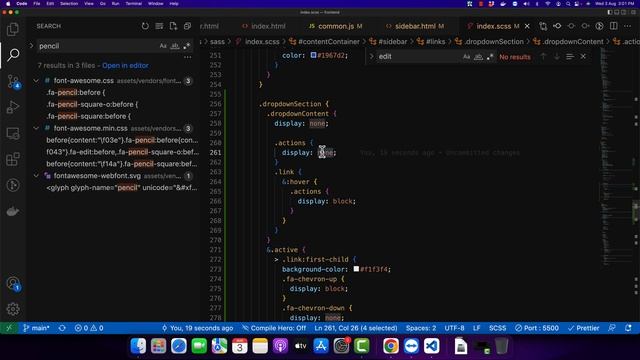Toggle find in selection
This screenshot has height=360, width=640.
pos(570,57)
